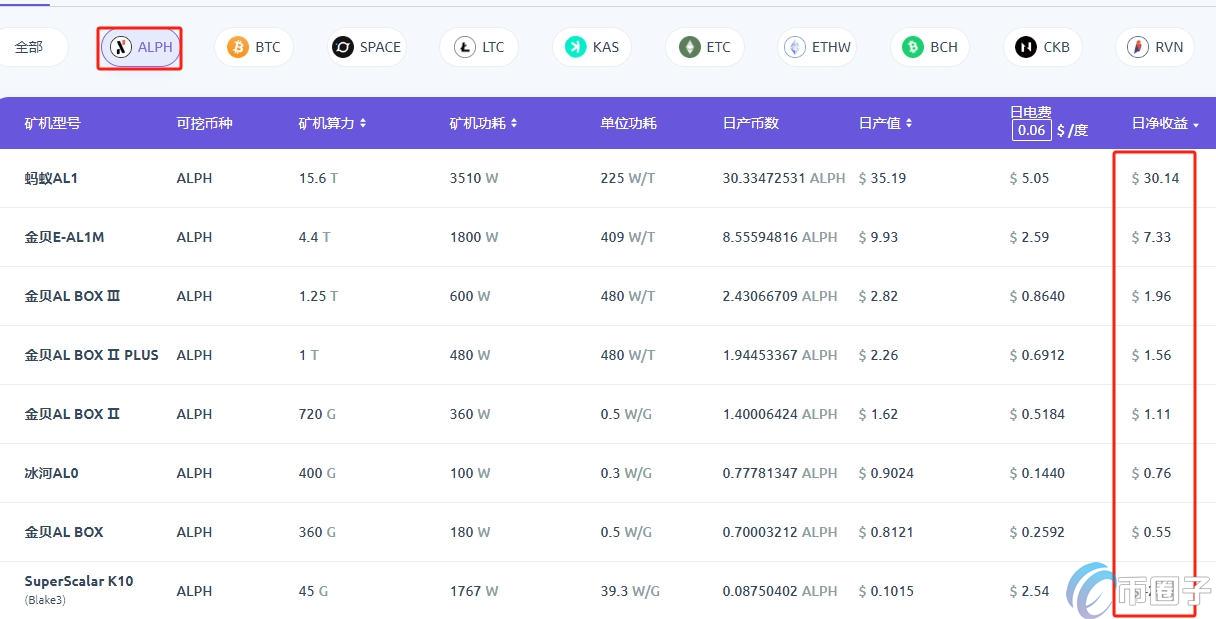Screen dimensions: 1216x619
Task: Sort the table by 日净收益
Action: (1166, 123)
